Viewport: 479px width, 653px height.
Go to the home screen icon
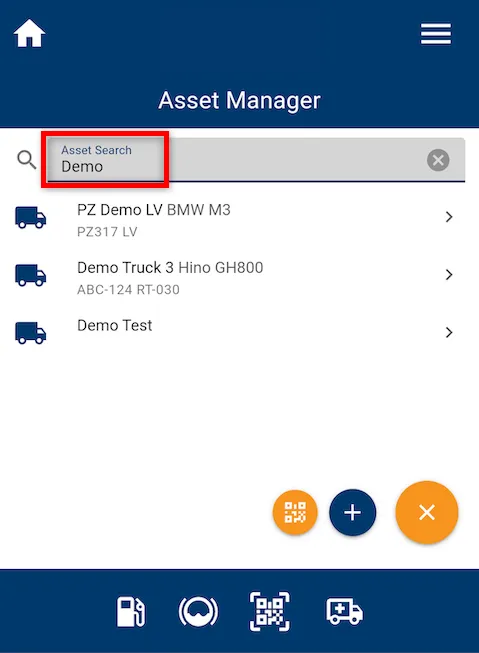coord(29,33)
